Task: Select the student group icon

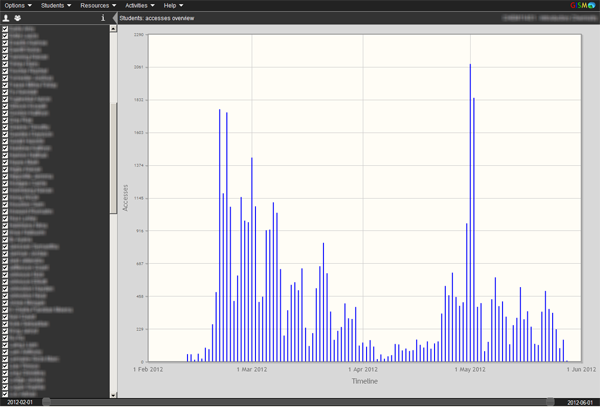Action: coord(17,18)
